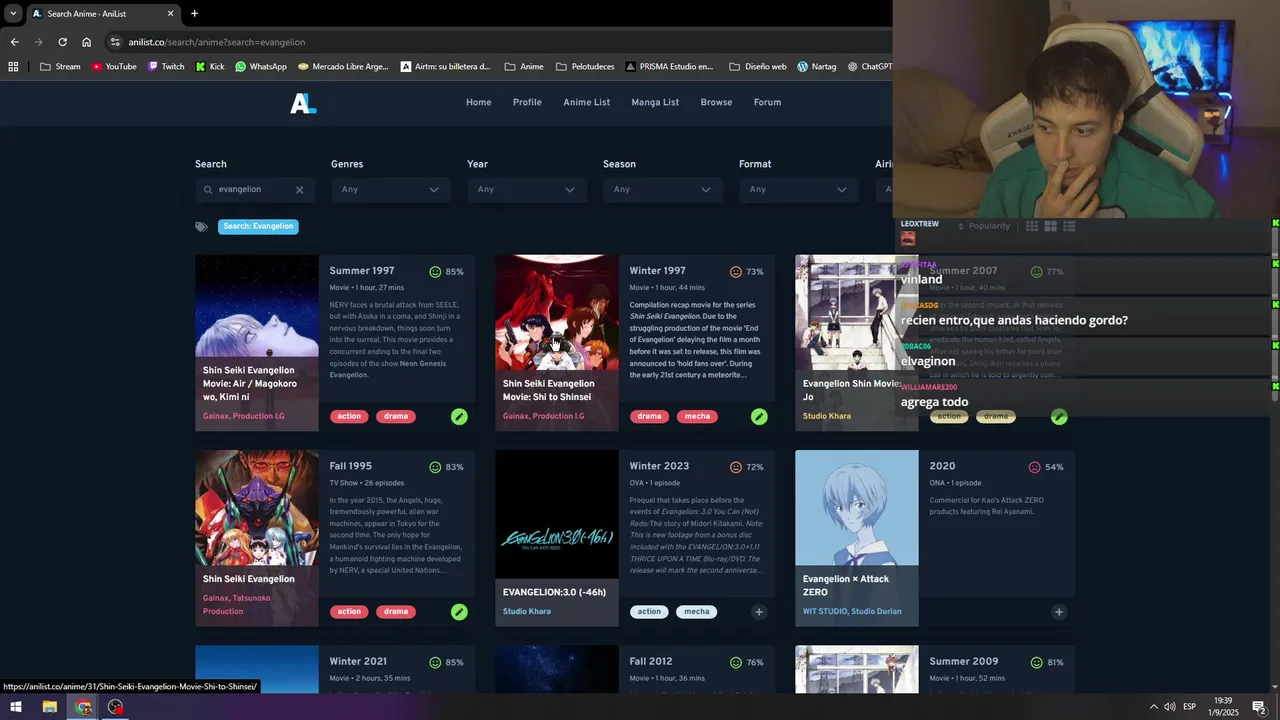Screen dimensions: 1280x720
Task: Add Evangelion × Attack ZERO with plus icon
Action: (x=1059, y=612)
